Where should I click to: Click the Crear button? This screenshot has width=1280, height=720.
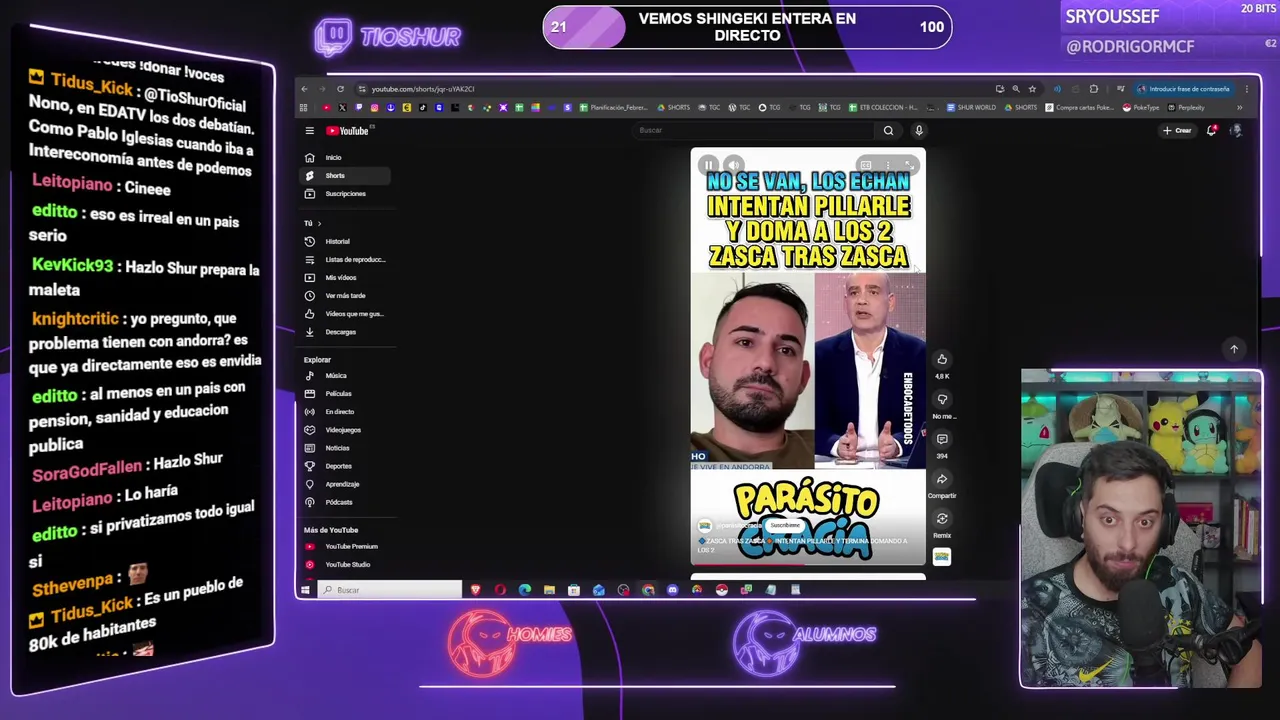tap(1177, 130)
